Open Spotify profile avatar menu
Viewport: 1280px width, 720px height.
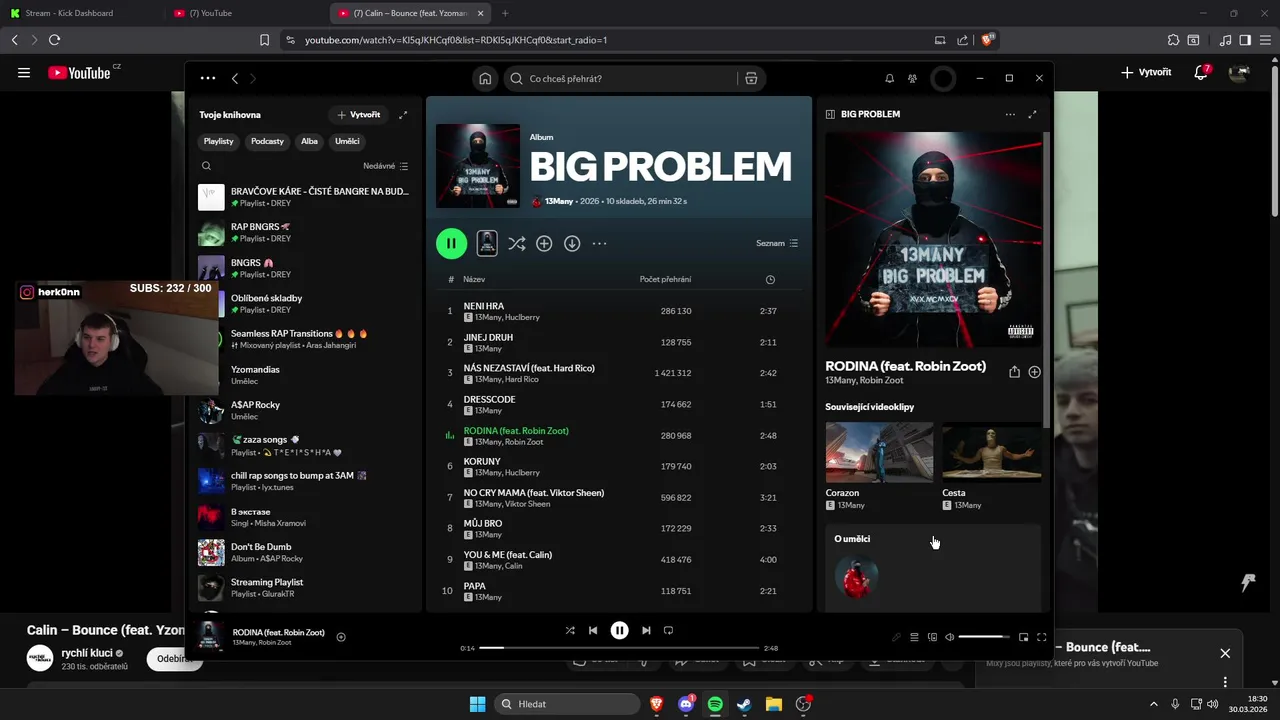pos(943,78)
